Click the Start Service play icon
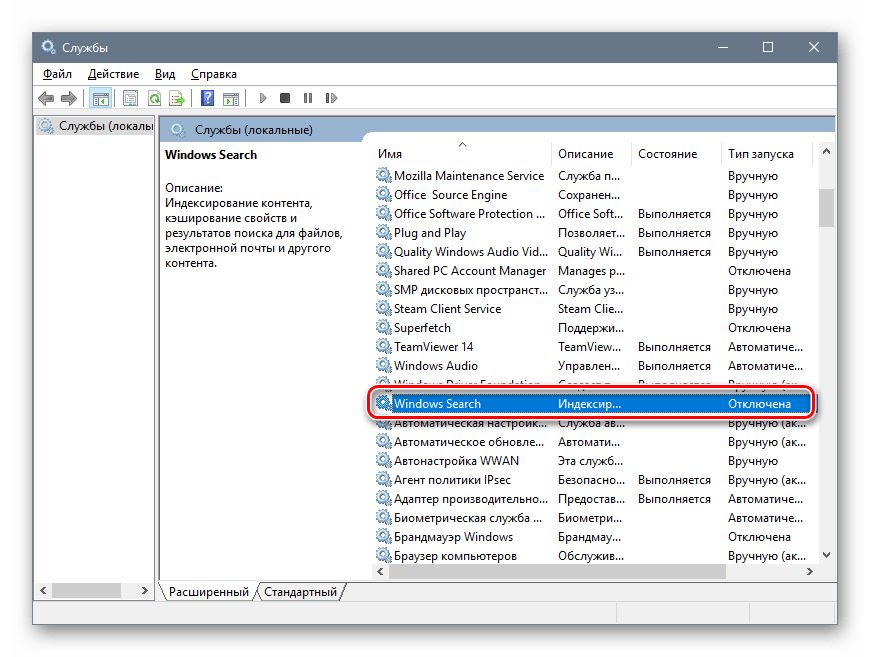The image size is (870, 657). coord(263,98)
